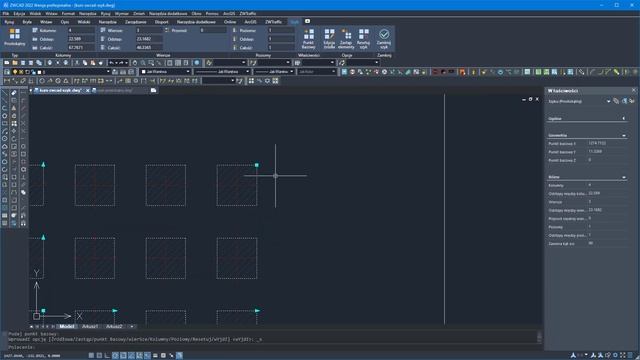
Task: Switch to the Wstaw ribbon tab
Action: point(46,22)
